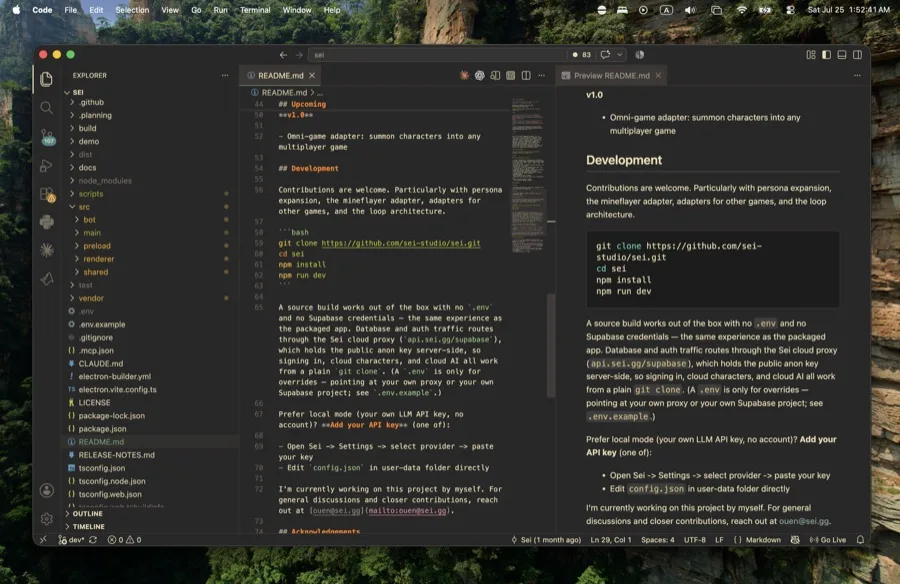Close the Preview README.md tab

pyautogui.click(x=658, y=75)
